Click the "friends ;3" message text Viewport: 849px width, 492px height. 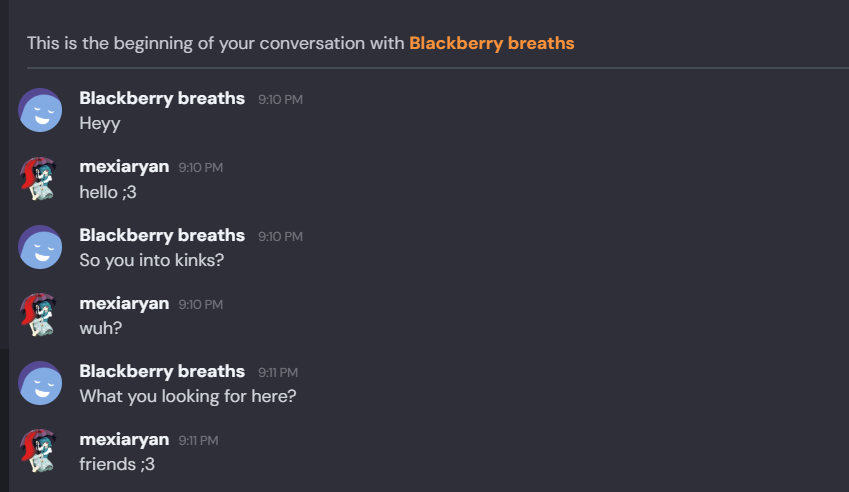117,464
